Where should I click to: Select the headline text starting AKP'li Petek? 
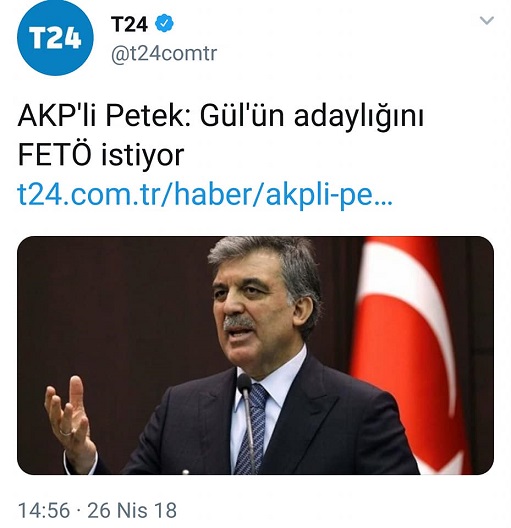(220, 136)
